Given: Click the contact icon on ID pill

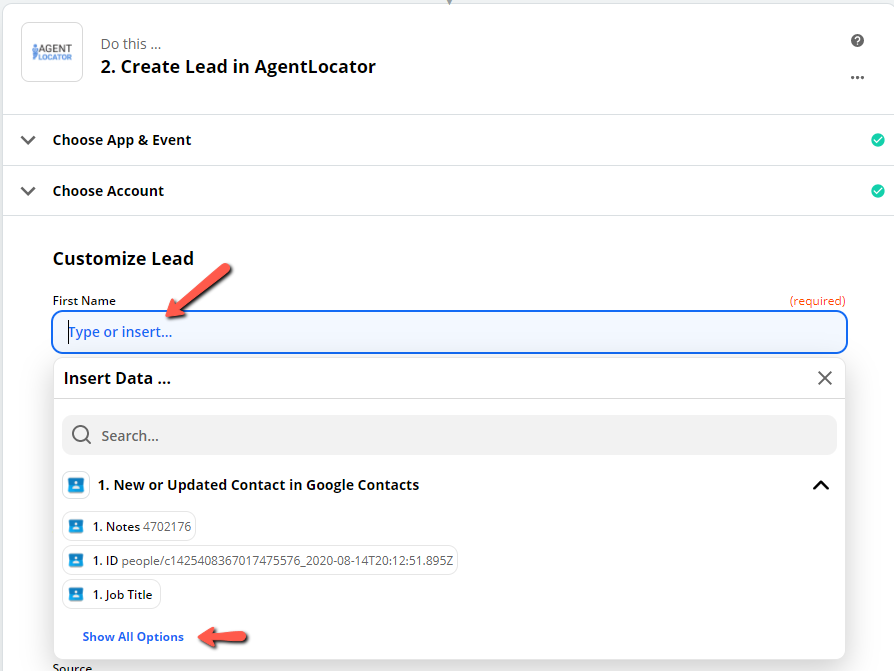Looking at the screenshot, I should tap(76, 560).
